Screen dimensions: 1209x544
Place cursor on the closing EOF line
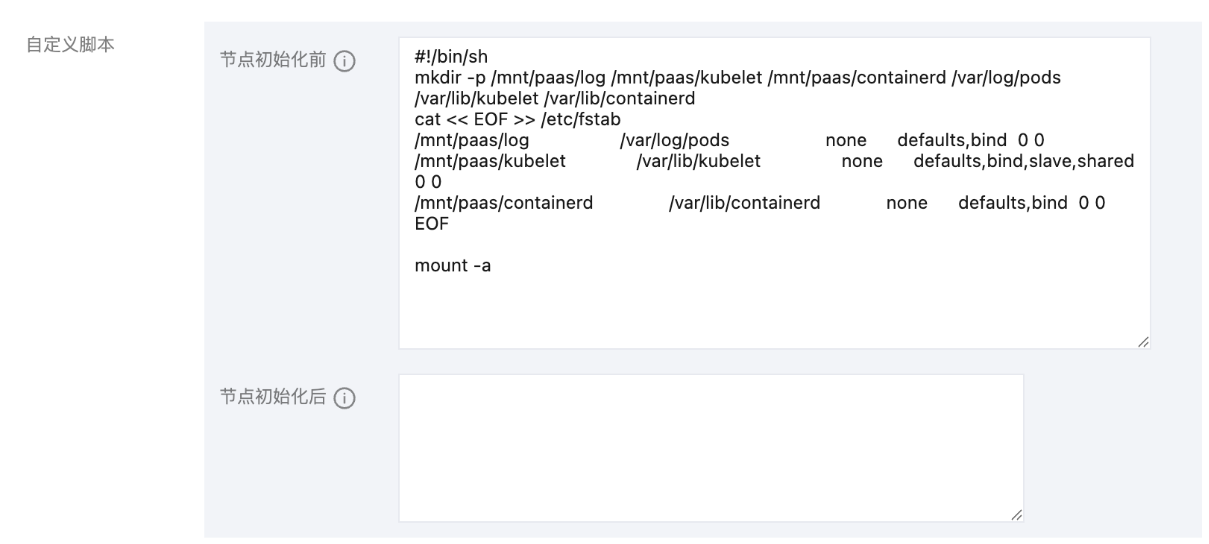pos(431,224)
